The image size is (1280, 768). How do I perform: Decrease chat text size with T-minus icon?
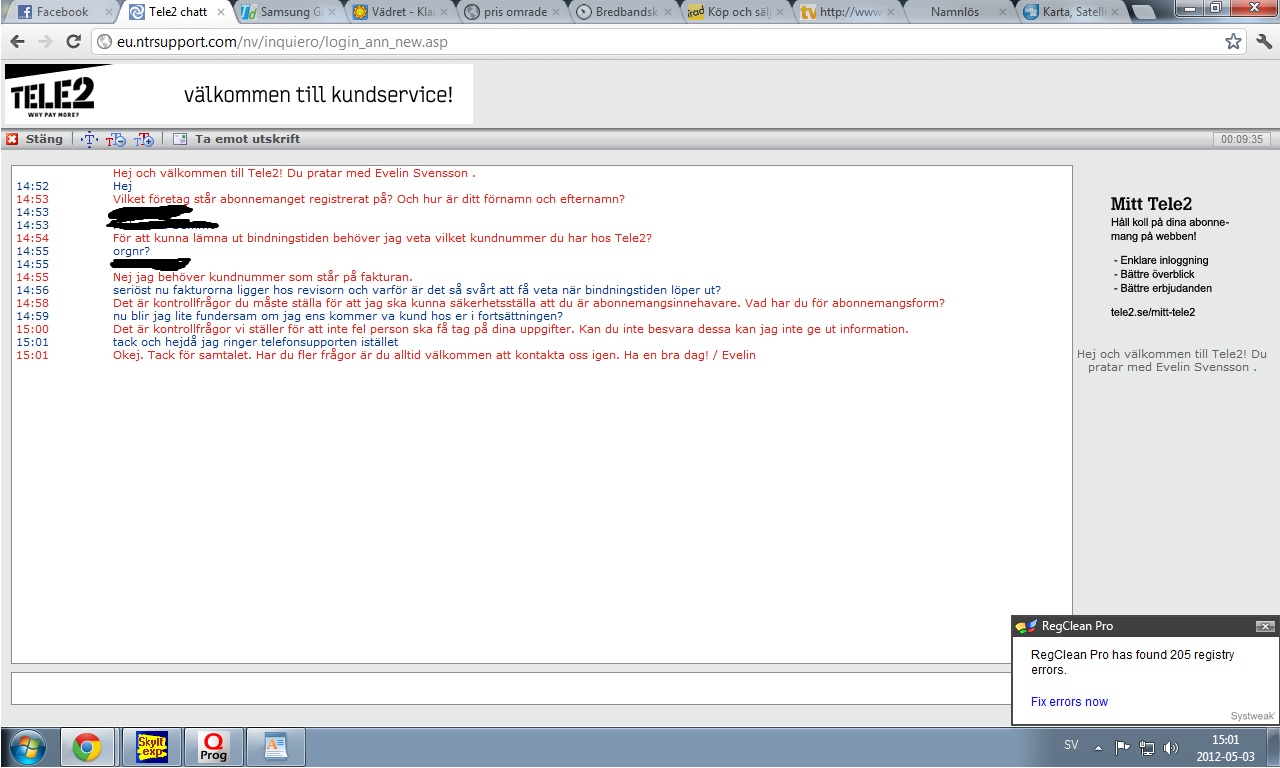click(x=116, y=140)
